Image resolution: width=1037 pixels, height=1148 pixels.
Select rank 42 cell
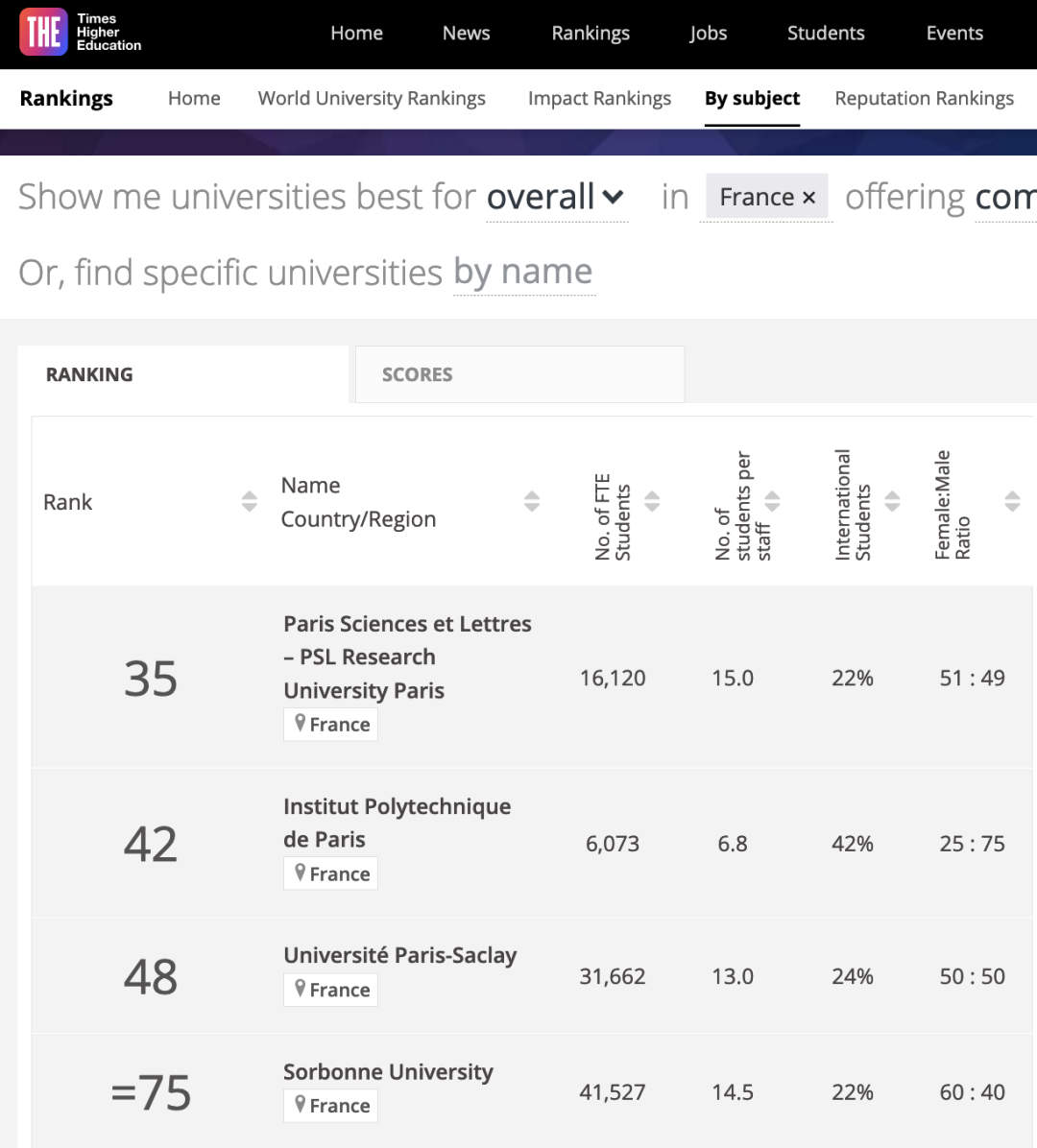point(150,844)
